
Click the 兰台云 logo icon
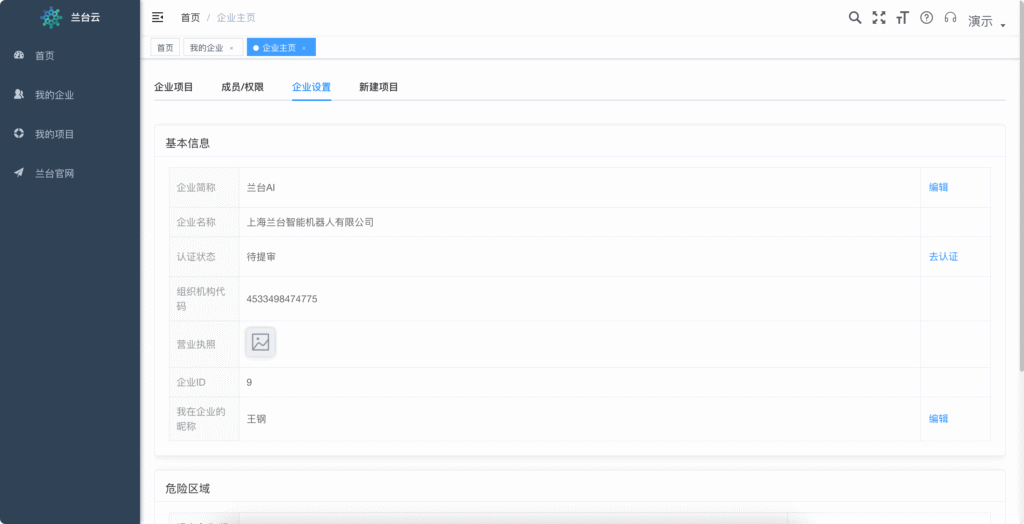click(51, 17)
